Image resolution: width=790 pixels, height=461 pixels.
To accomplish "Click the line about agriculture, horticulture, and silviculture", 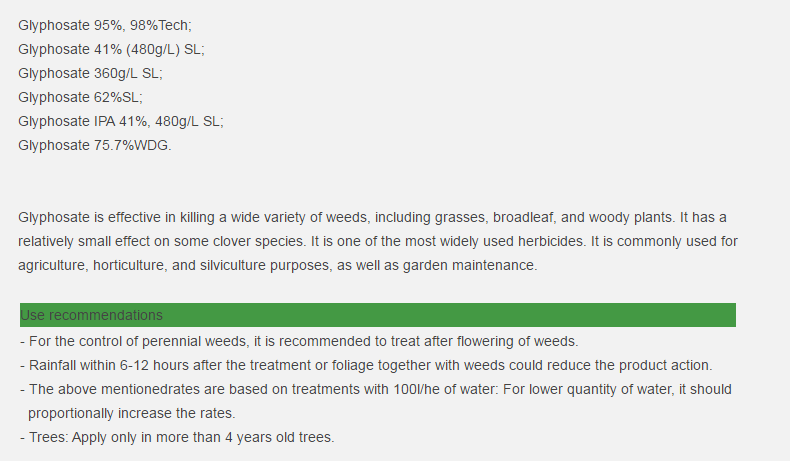I will coord(278,266).
